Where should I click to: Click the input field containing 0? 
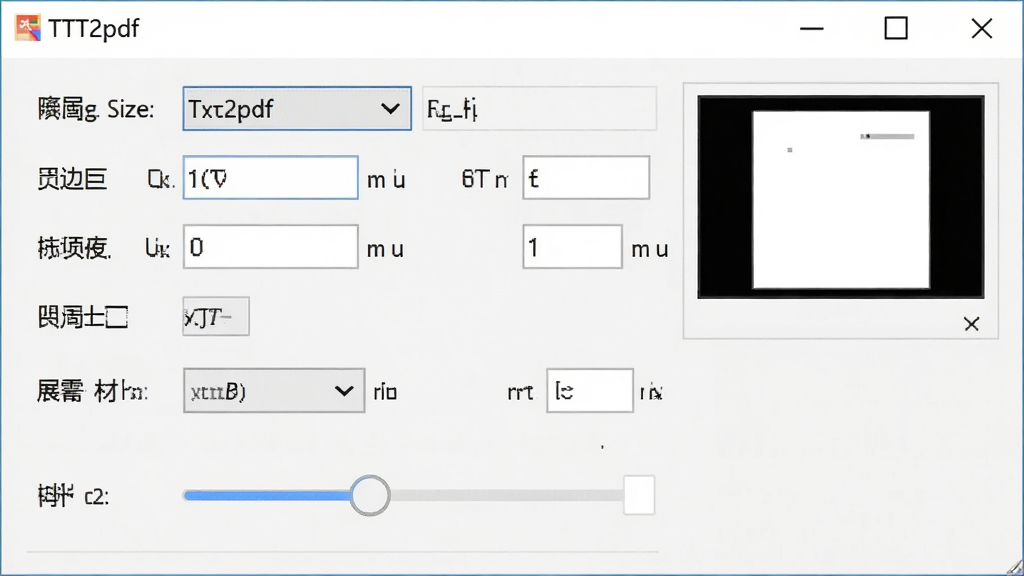click(270, 247)
